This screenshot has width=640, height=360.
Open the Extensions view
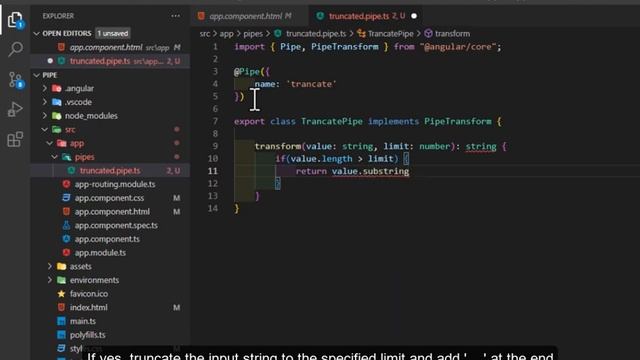[x=15, y=139]
